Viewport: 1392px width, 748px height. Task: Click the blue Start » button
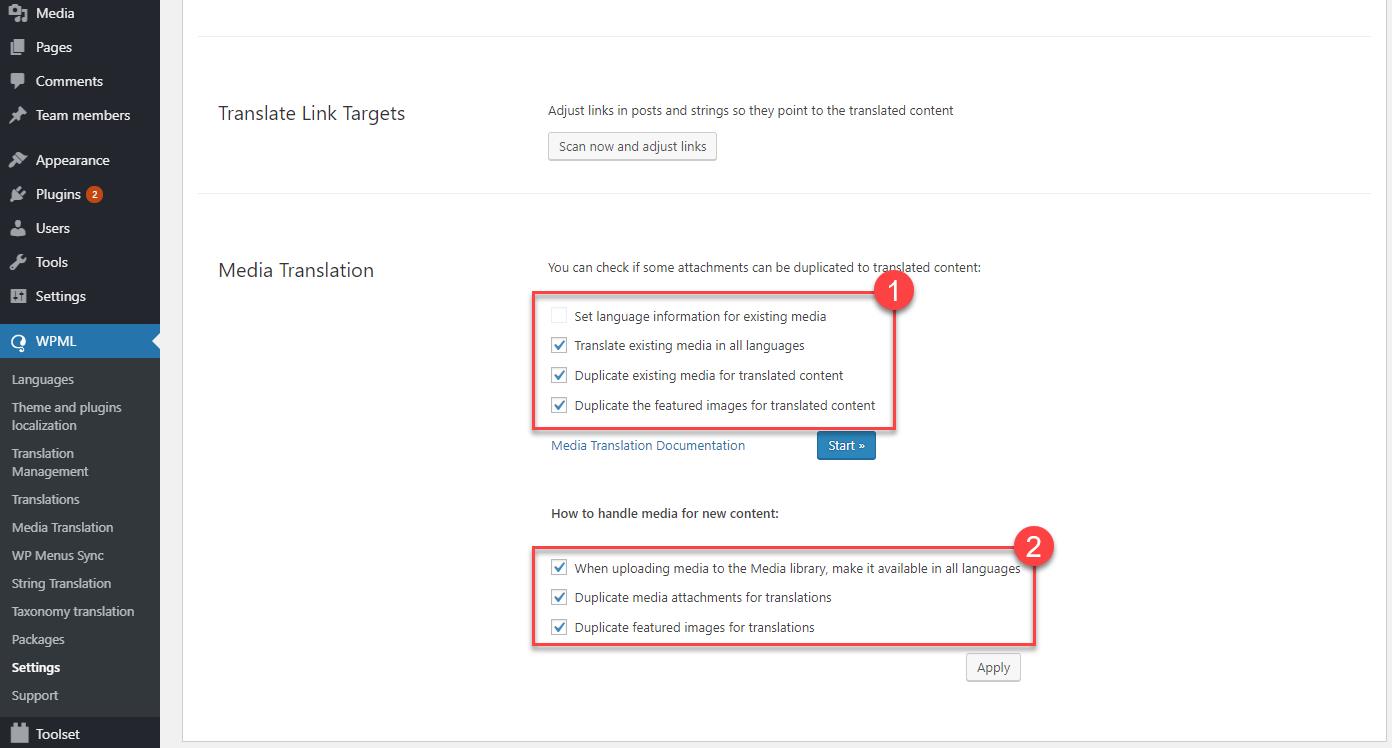coord(846,446)
